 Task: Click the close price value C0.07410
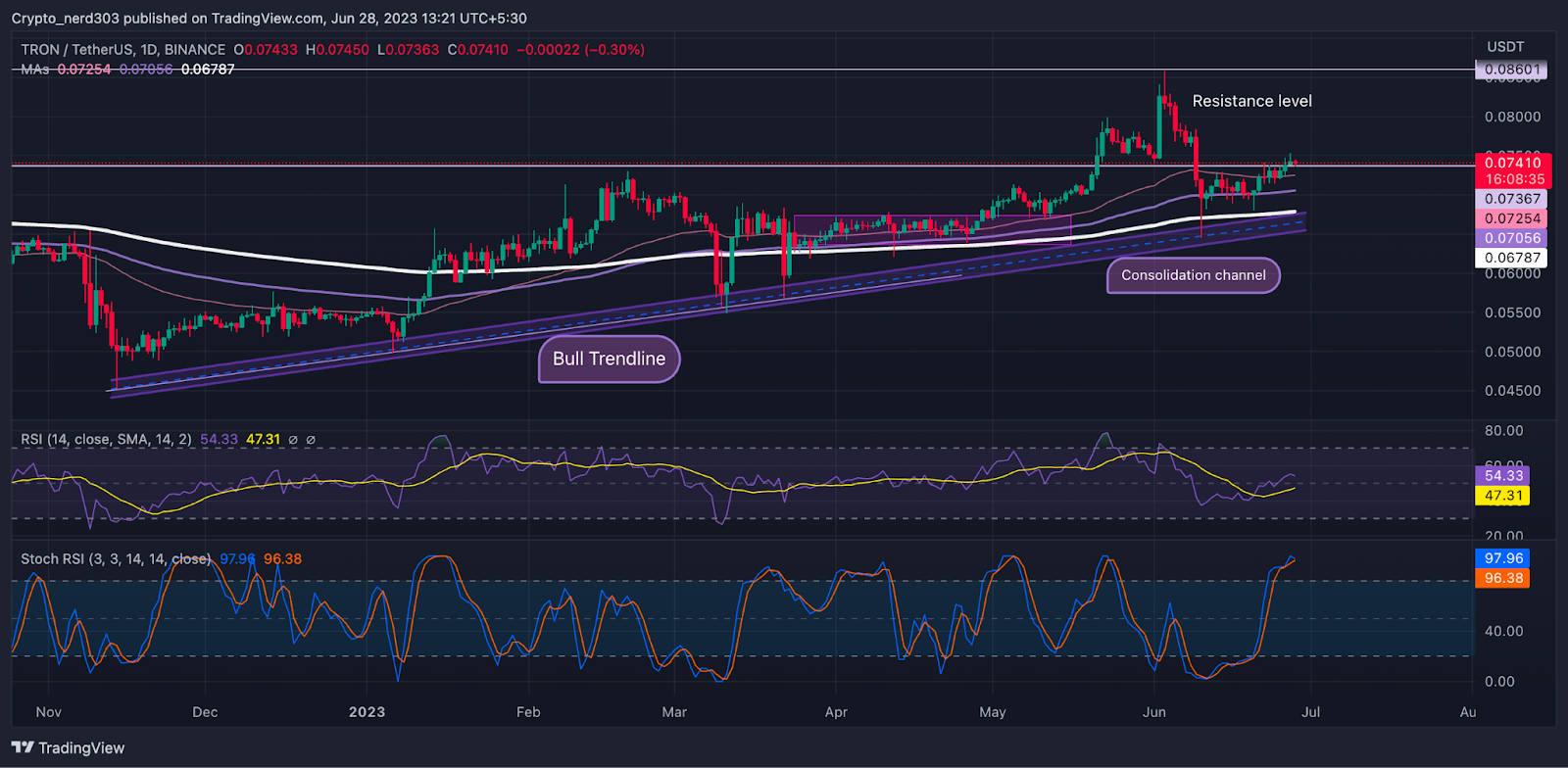pos(478,50)
